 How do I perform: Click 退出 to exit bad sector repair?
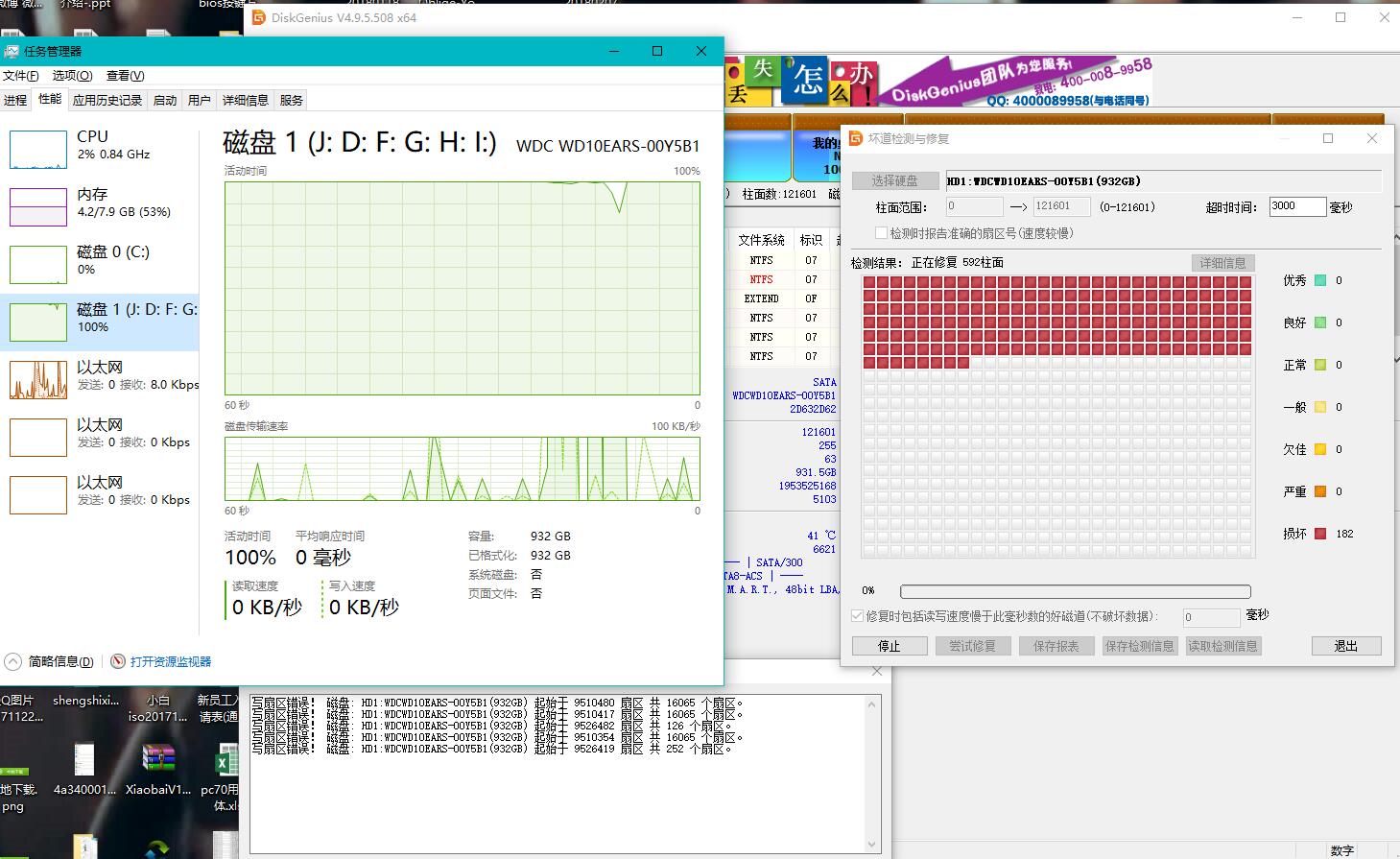1345,645
